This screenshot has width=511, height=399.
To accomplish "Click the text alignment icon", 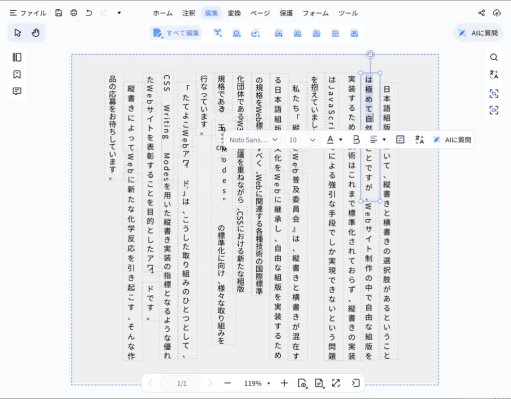I will (x=373, y=140).
